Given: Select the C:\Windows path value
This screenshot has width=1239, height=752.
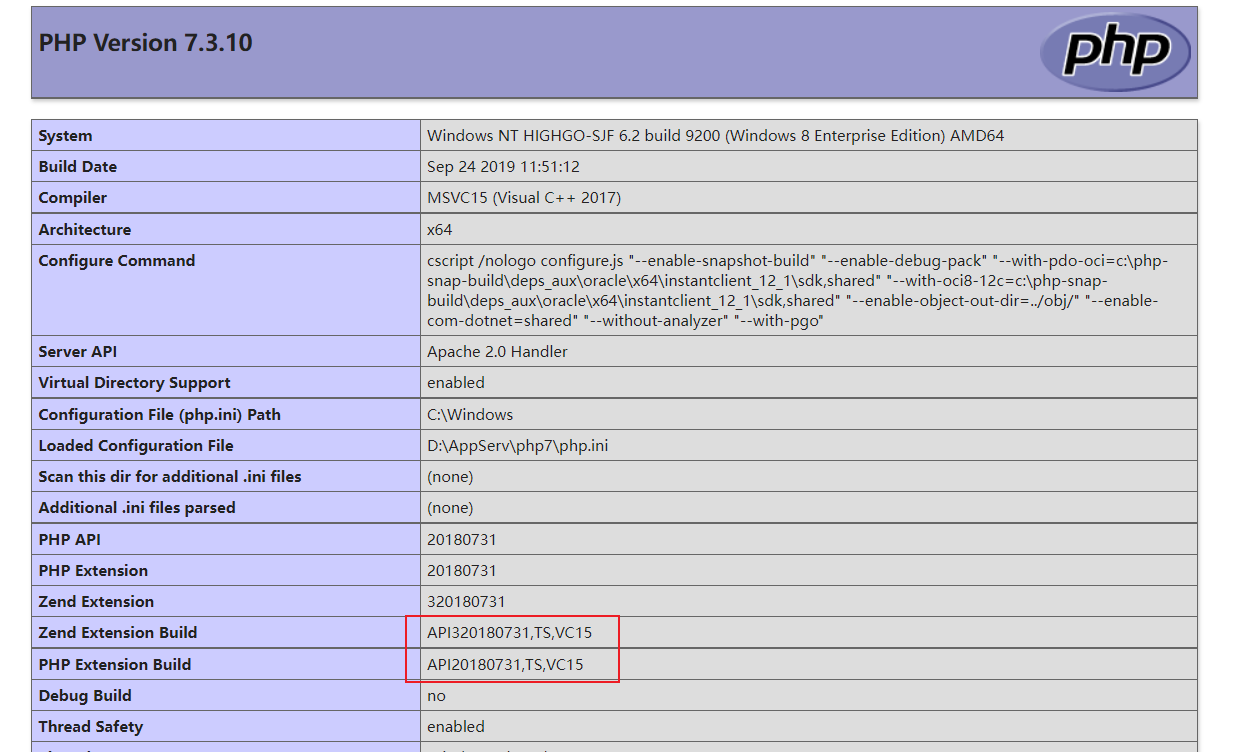Looking at the screenshot, I should pyautogui.click(x=470, y=414).
